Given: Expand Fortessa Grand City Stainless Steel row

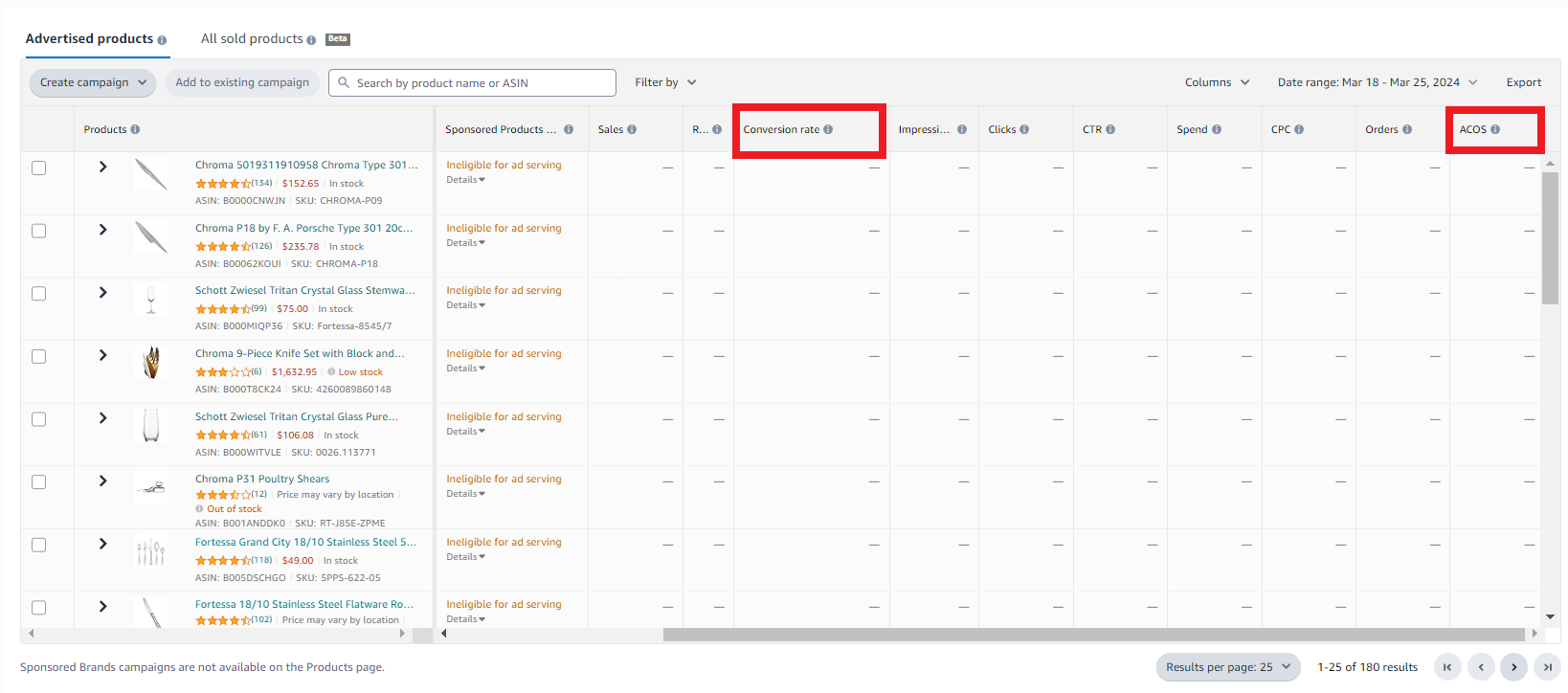Looking at the screenshot, I should [x=102, y=544].
